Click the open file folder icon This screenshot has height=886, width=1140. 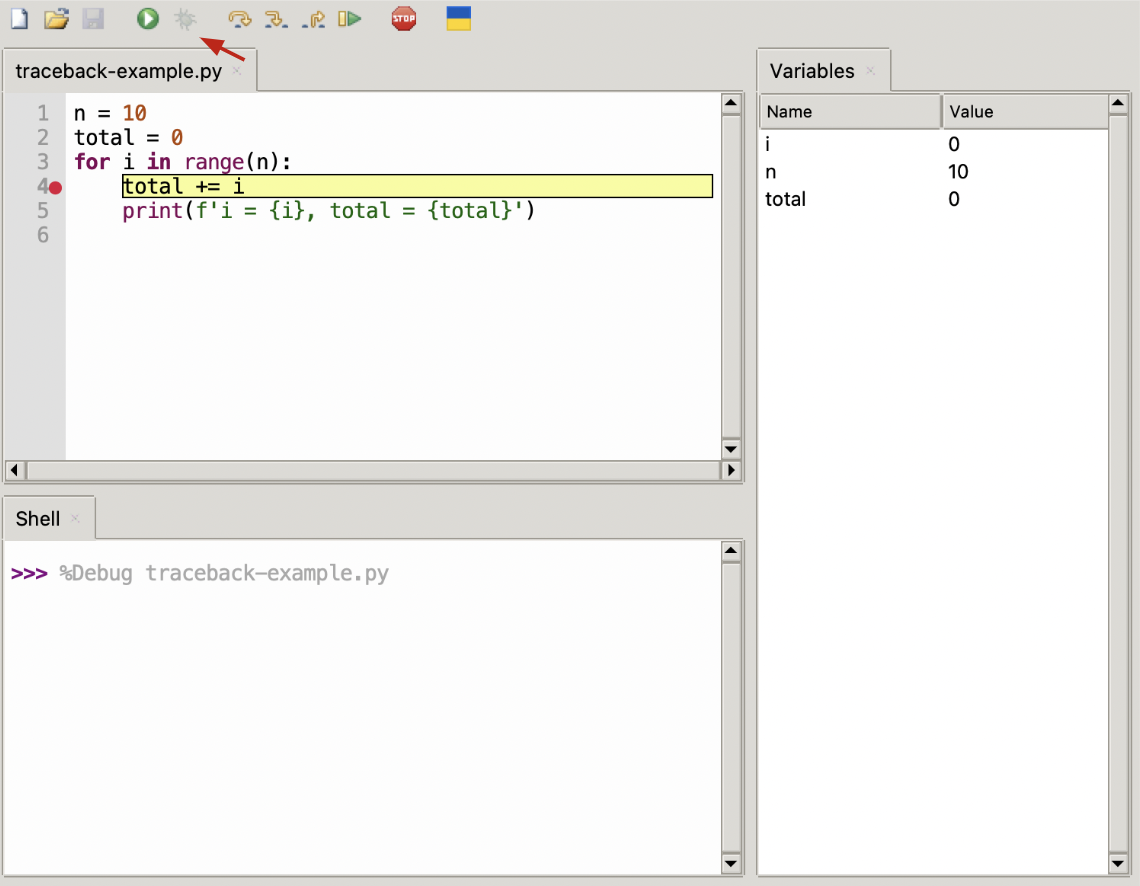point(56,18)
